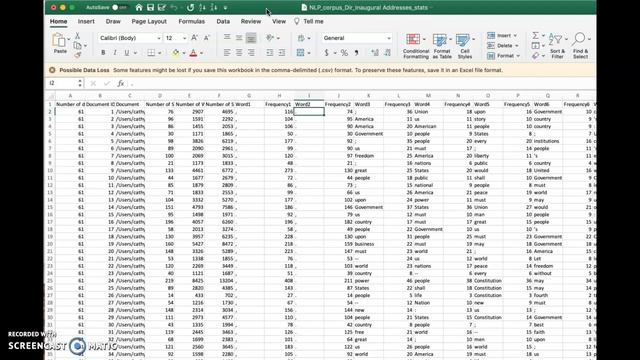Open the Data tab

click(x=223, y=21)
